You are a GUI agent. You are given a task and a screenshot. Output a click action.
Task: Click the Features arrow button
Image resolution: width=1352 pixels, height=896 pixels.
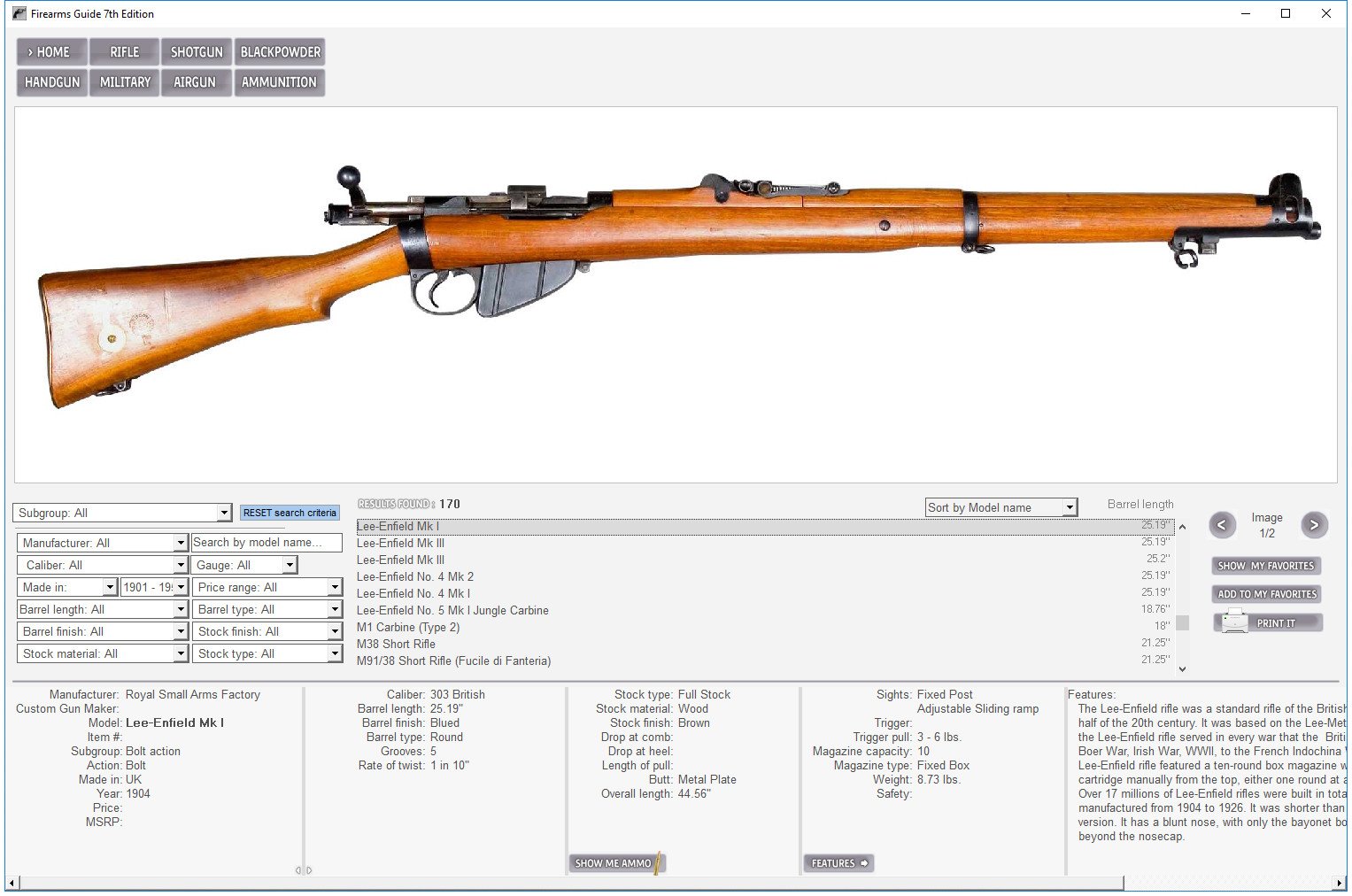(x=838, y=863)
